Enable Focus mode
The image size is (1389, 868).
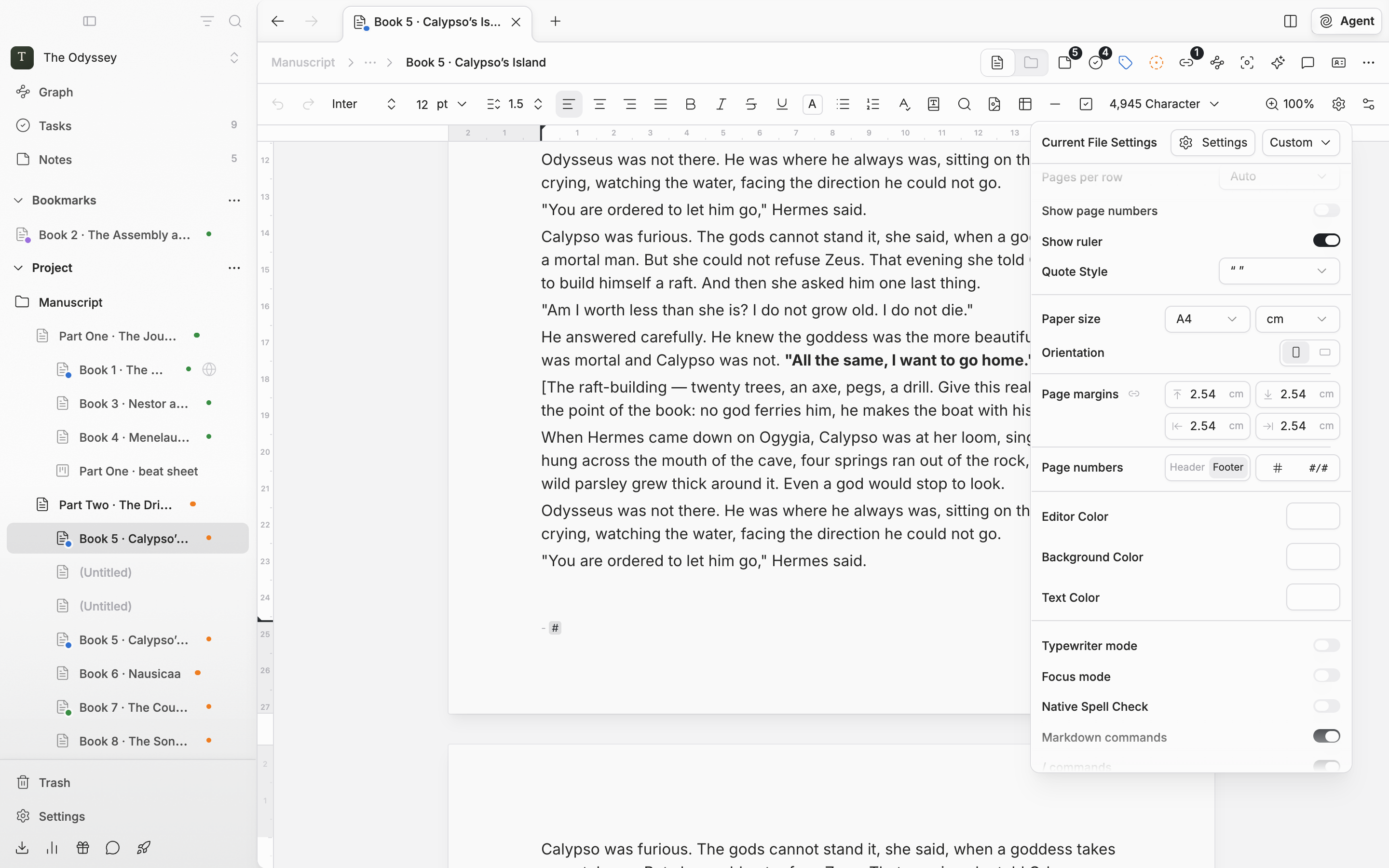point(1326,676)
